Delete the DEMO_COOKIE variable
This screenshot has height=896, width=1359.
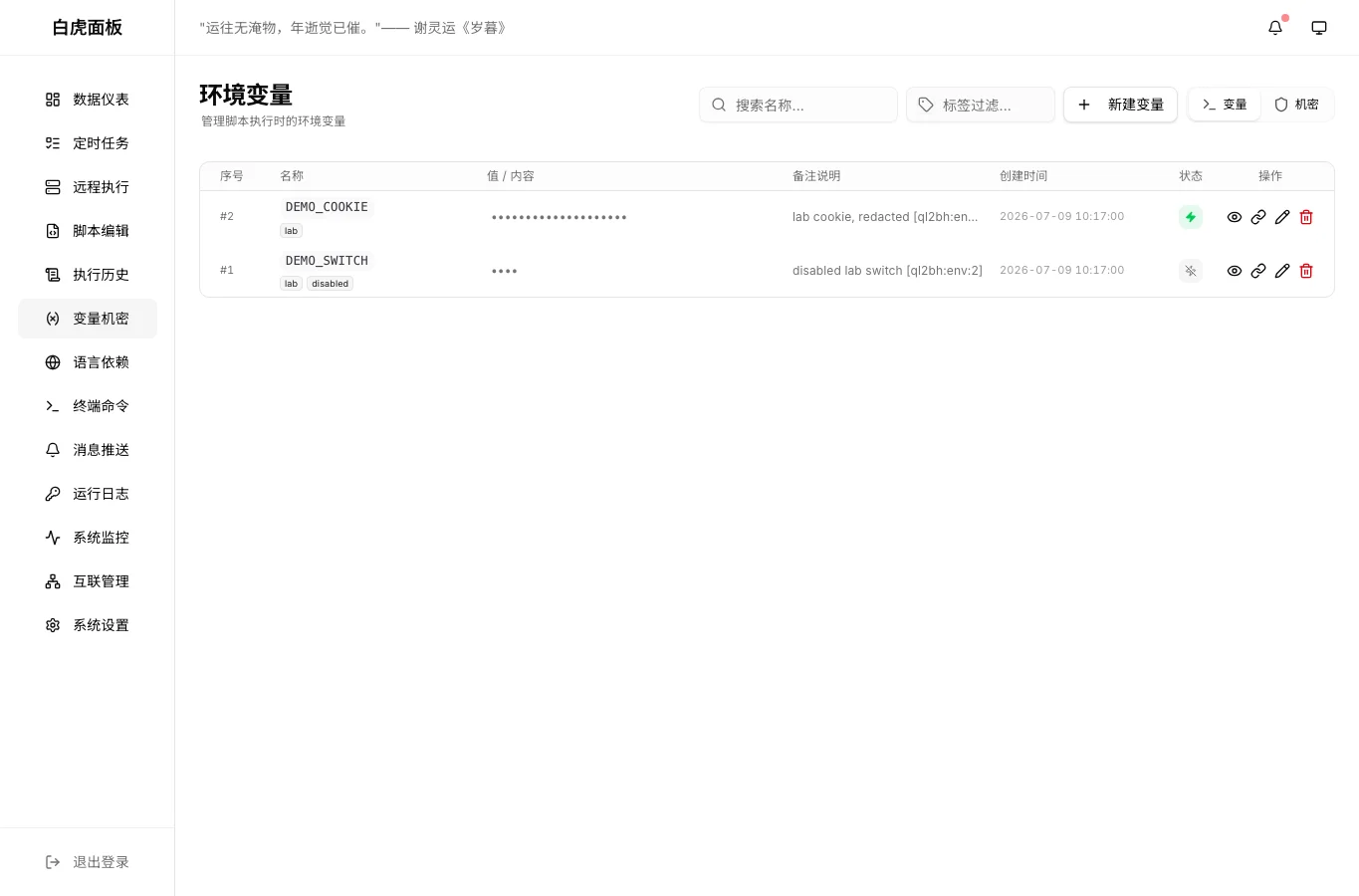1306,217
